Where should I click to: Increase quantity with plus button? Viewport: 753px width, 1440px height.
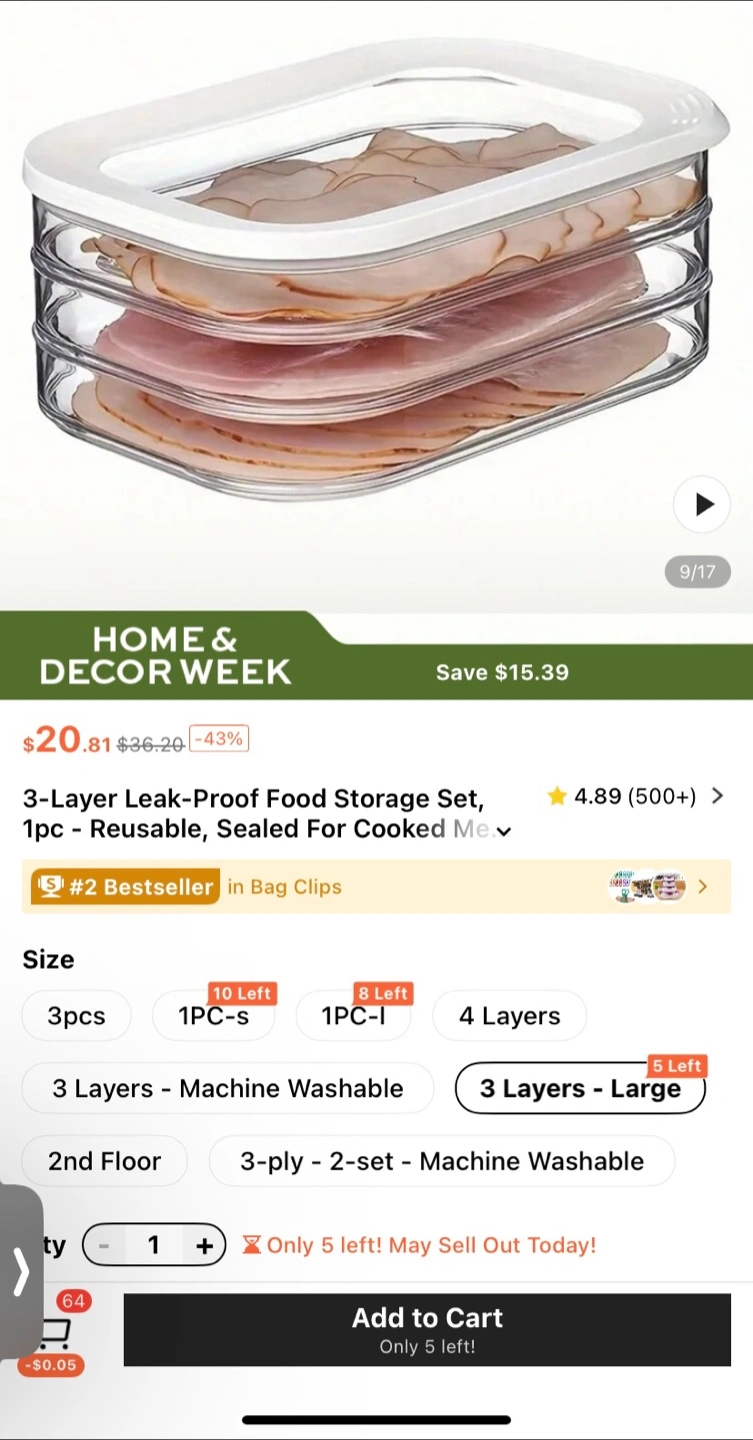point(204,1246)
